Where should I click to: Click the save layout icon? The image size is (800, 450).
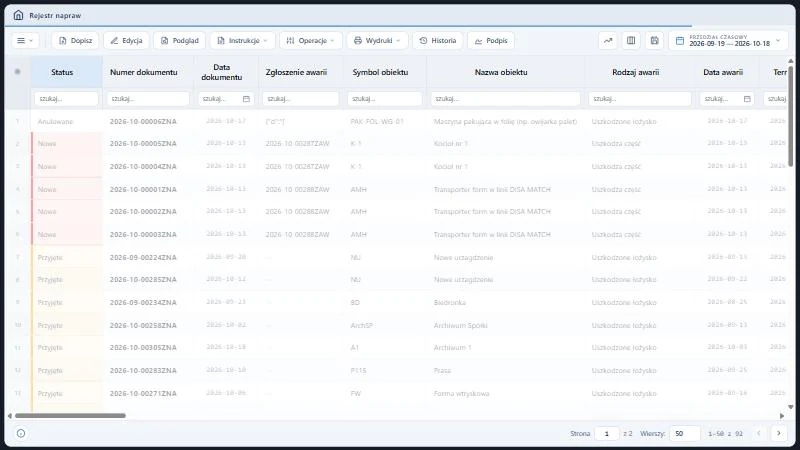click(655, 40)
